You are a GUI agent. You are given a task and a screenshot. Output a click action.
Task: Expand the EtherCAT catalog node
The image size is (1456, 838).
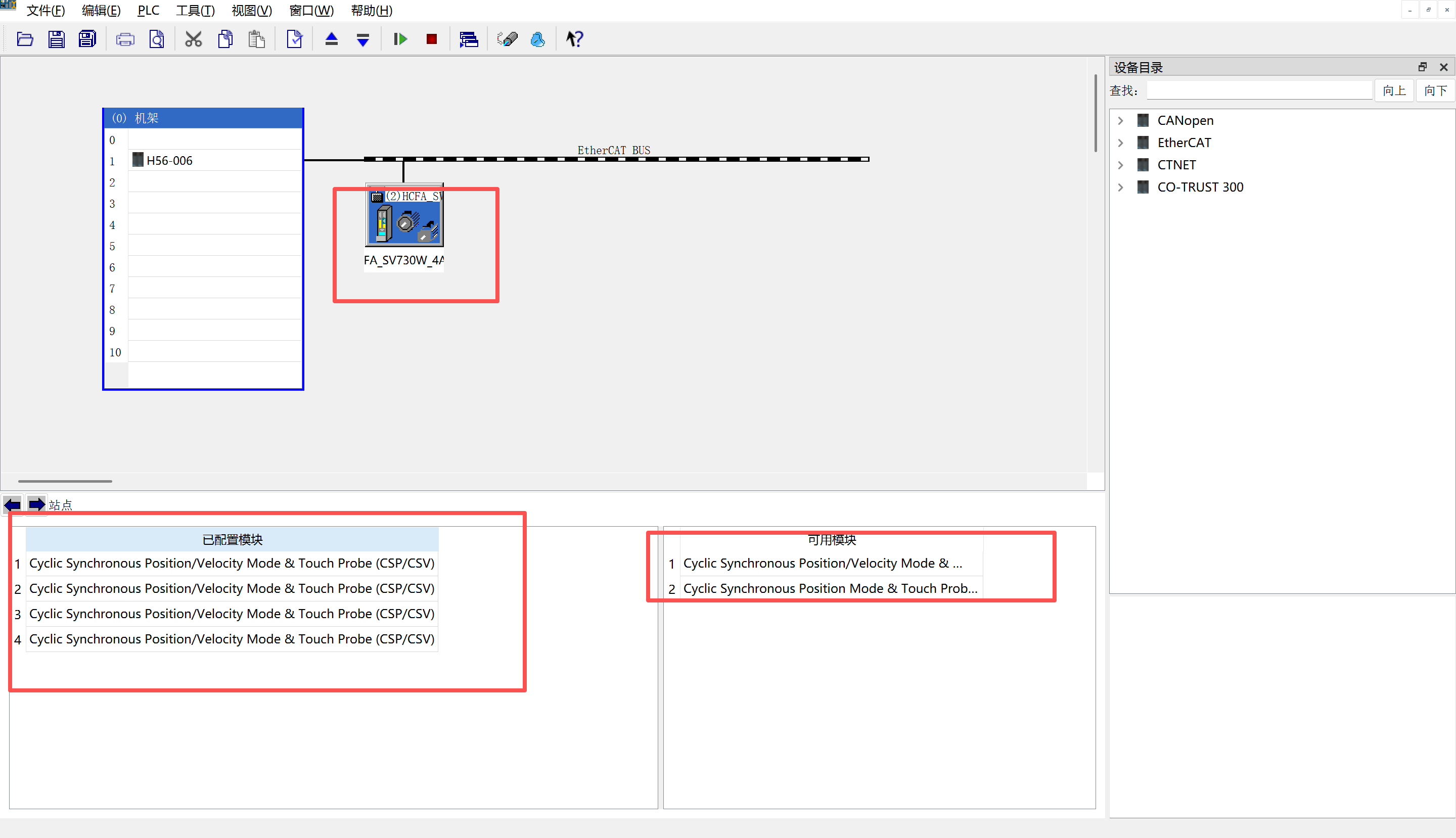tap(1120, 143)
